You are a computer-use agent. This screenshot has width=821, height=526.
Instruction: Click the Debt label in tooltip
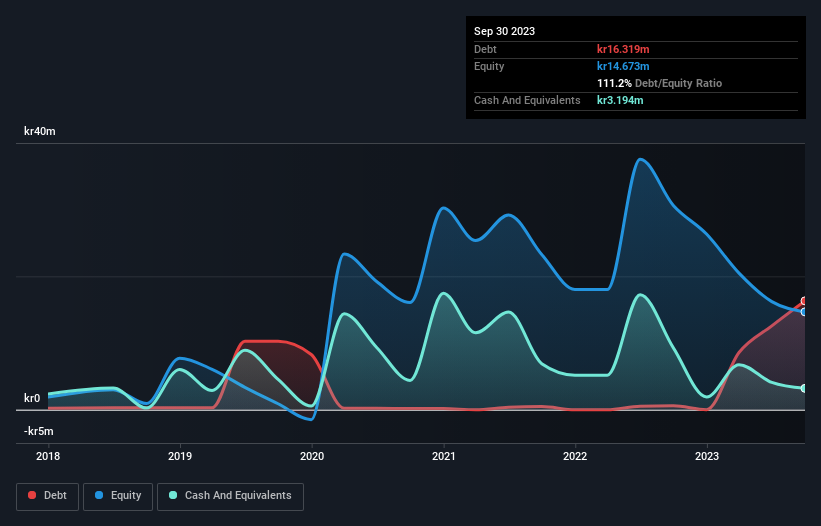485,49
